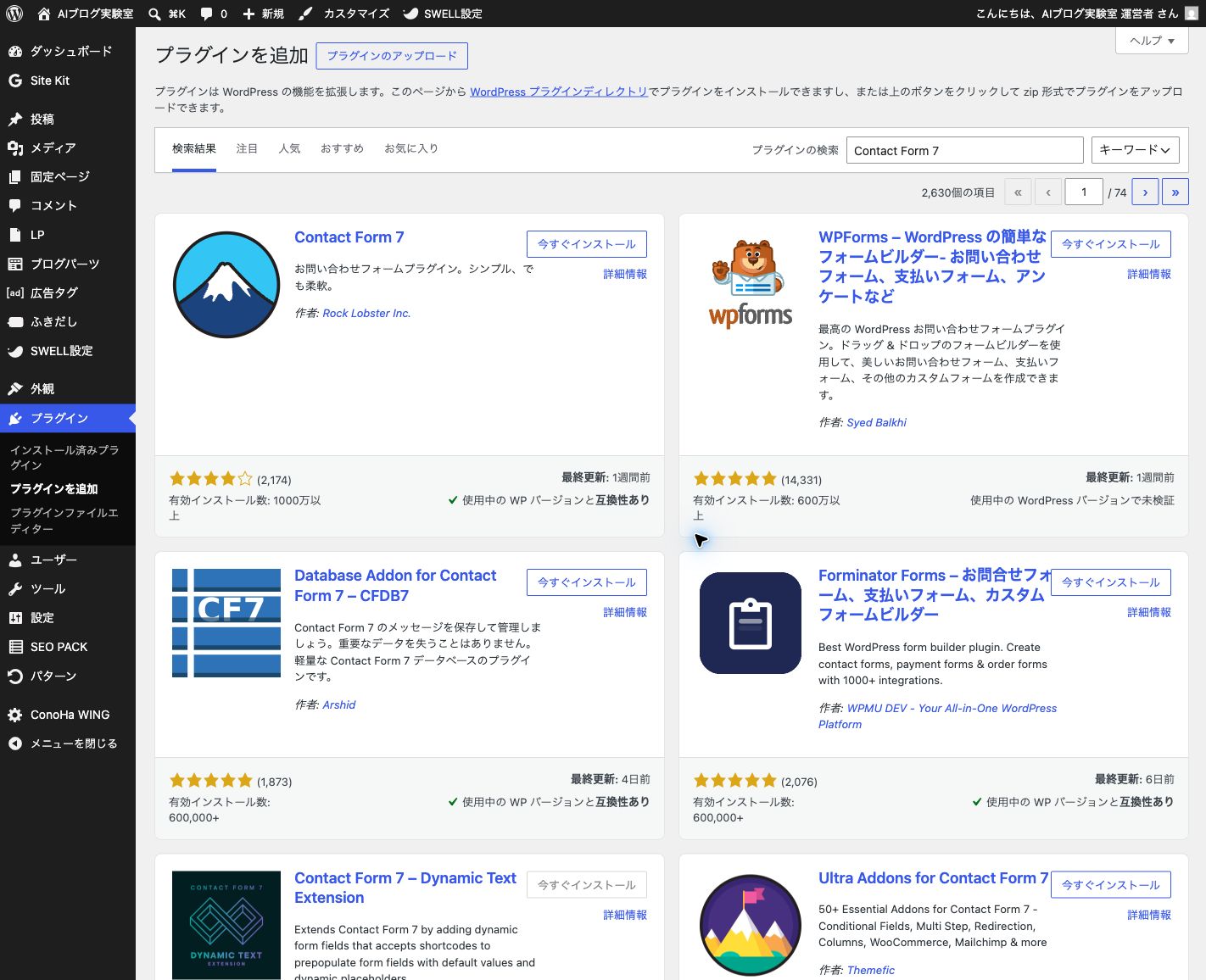The height and width of the screenshot is (980, 1206).
Task: Install Contact Form 7 now
Action: tap(587, 244)
